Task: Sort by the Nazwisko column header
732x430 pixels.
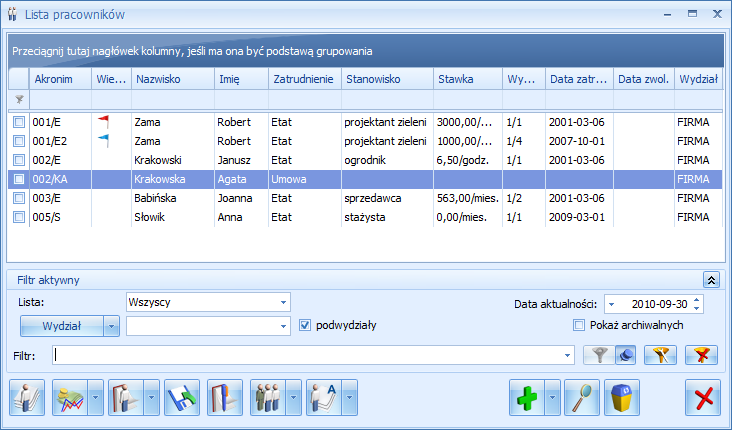Action: [x=173, y=79]
